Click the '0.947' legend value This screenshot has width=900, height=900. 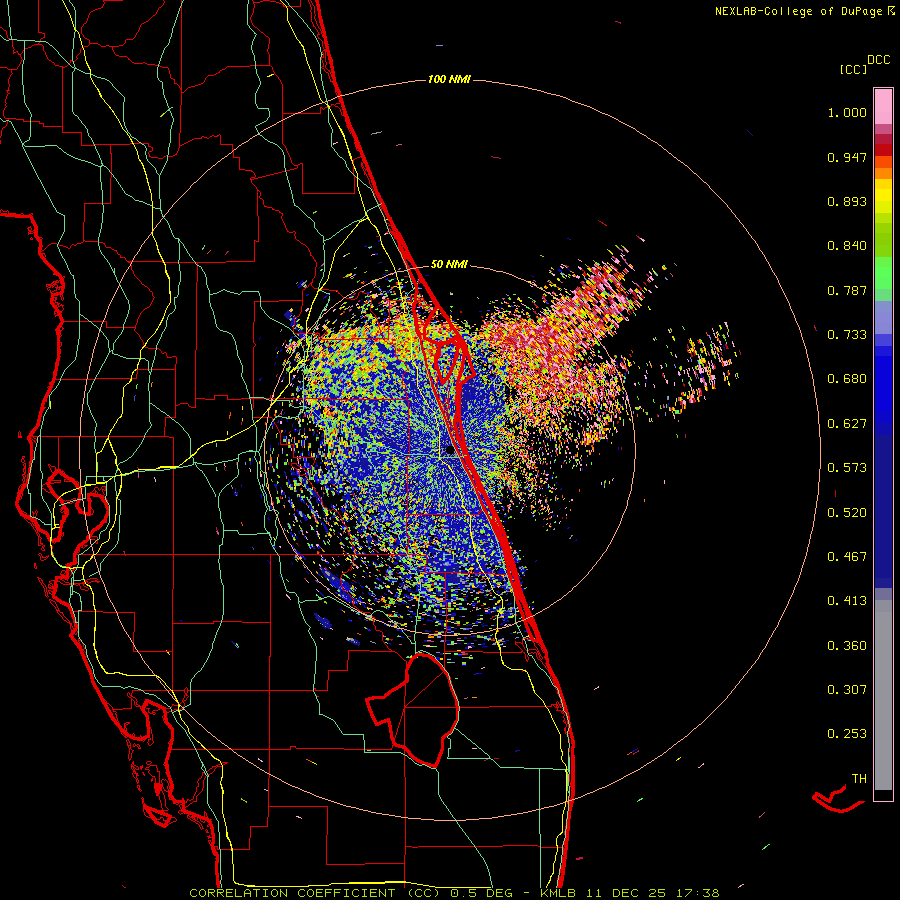[x=847, y=157]
